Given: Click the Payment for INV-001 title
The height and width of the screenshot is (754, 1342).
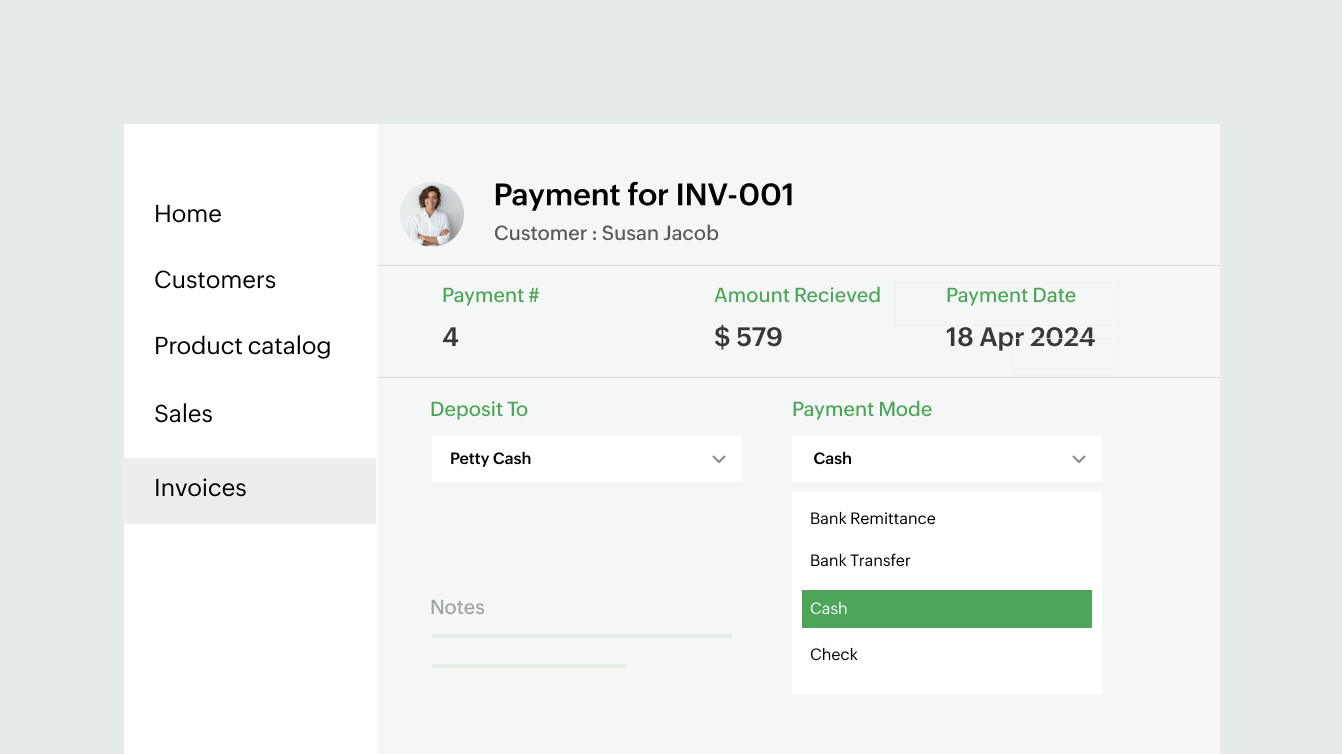Looking at the screenshot, I should coord(644,195).
